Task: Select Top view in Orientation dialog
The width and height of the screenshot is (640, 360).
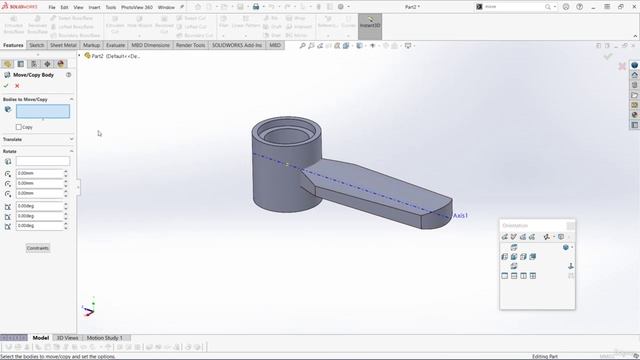Action: (x=514, y=247)
